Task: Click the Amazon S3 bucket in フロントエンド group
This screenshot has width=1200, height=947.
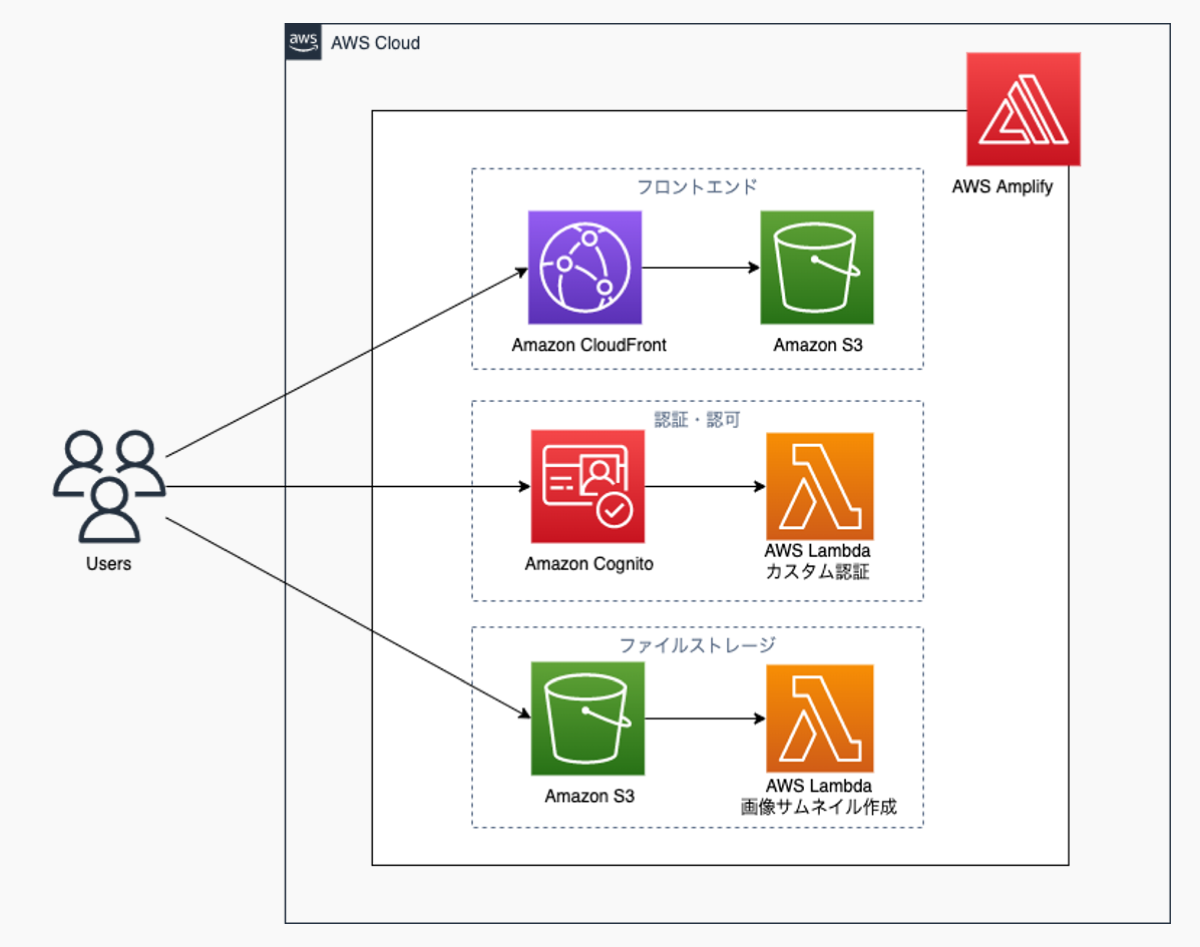Action: coord(817,268)
